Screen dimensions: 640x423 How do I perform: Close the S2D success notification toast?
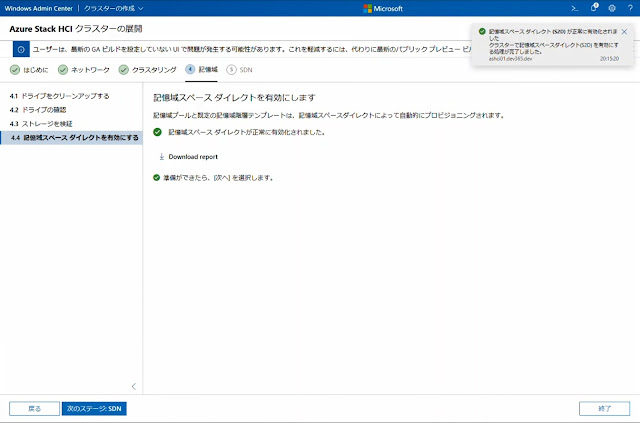[624, 32]
